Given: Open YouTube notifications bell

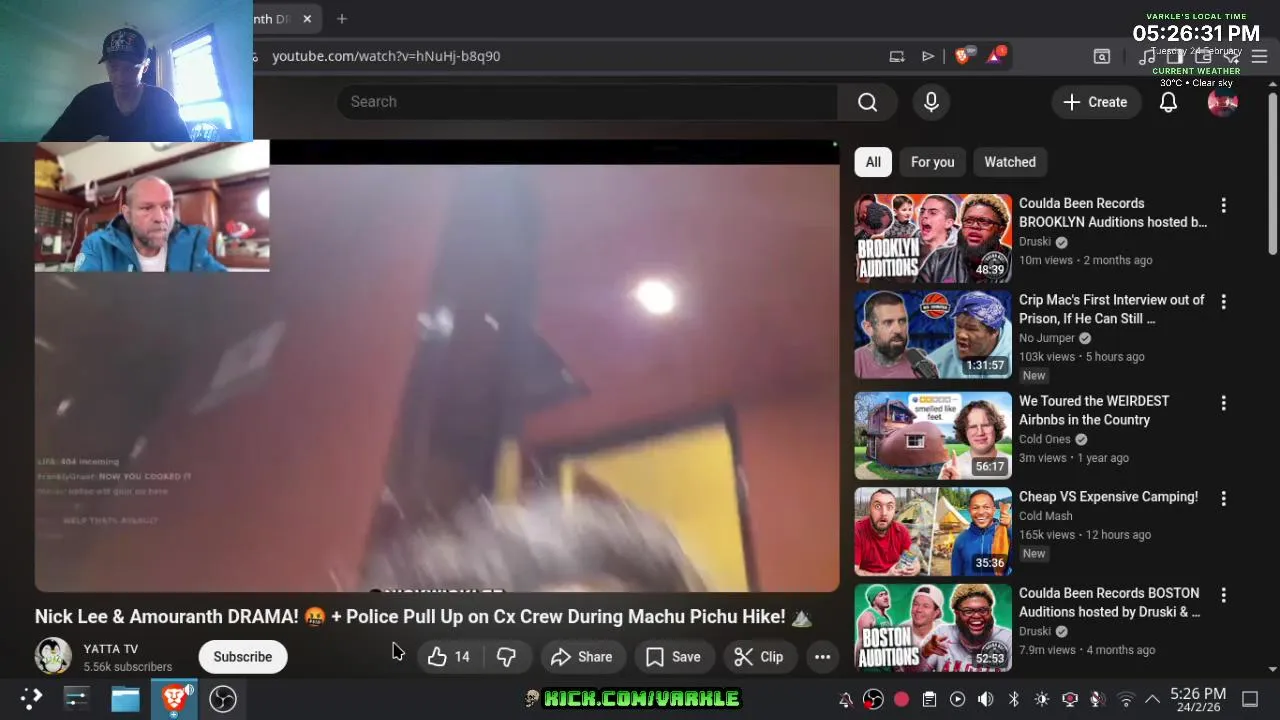Looking at the screenshot, I should pyautogui.click(x=1168, y=102).
